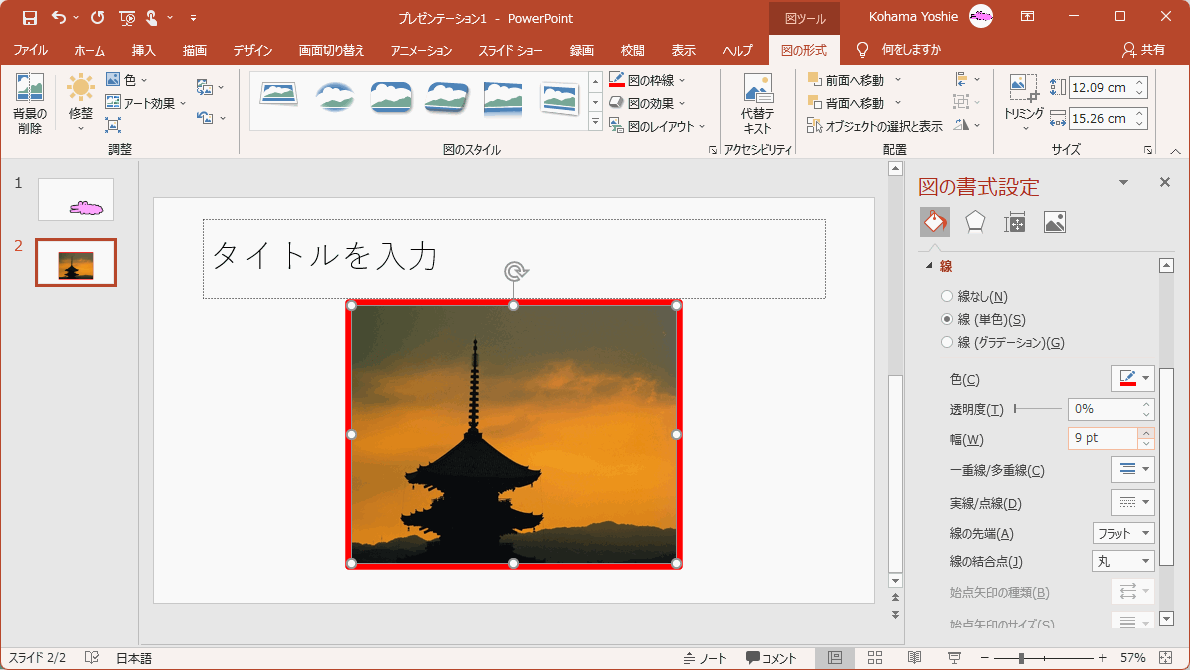
Task: Open the スライド ショー tab
Action: click(x=511, y=49)
